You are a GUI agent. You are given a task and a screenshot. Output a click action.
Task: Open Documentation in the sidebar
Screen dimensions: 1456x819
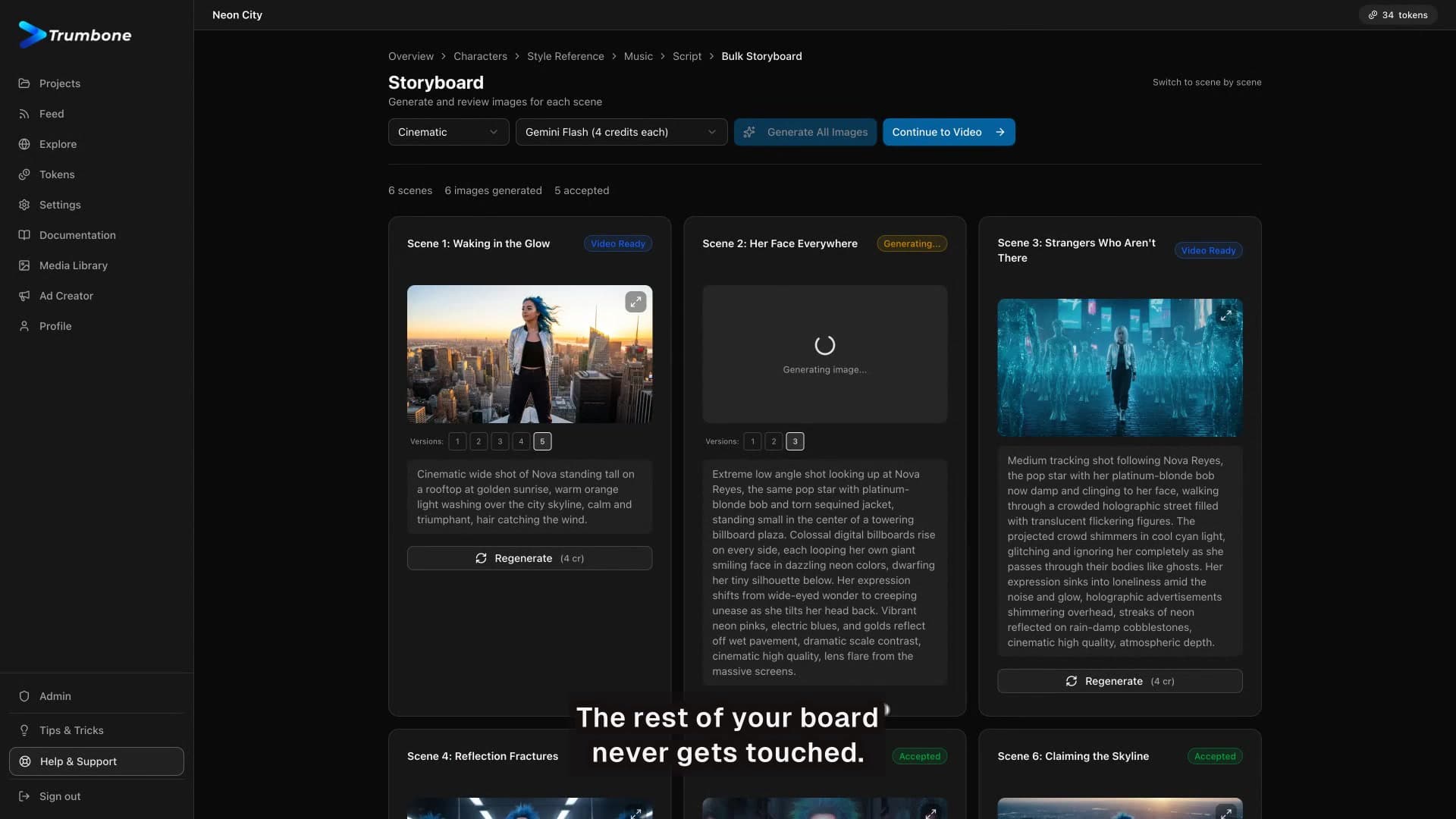coord(77,235)
